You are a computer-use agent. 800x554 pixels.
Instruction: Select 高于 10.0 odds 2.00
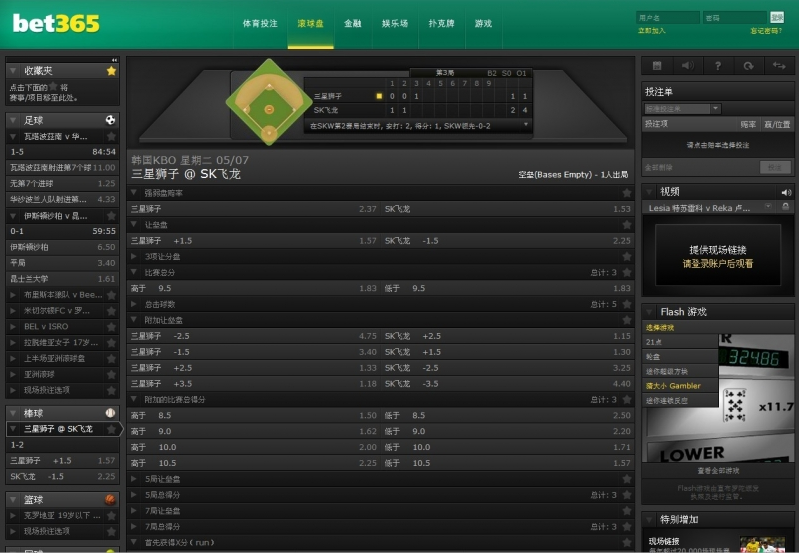pos(254,447)
